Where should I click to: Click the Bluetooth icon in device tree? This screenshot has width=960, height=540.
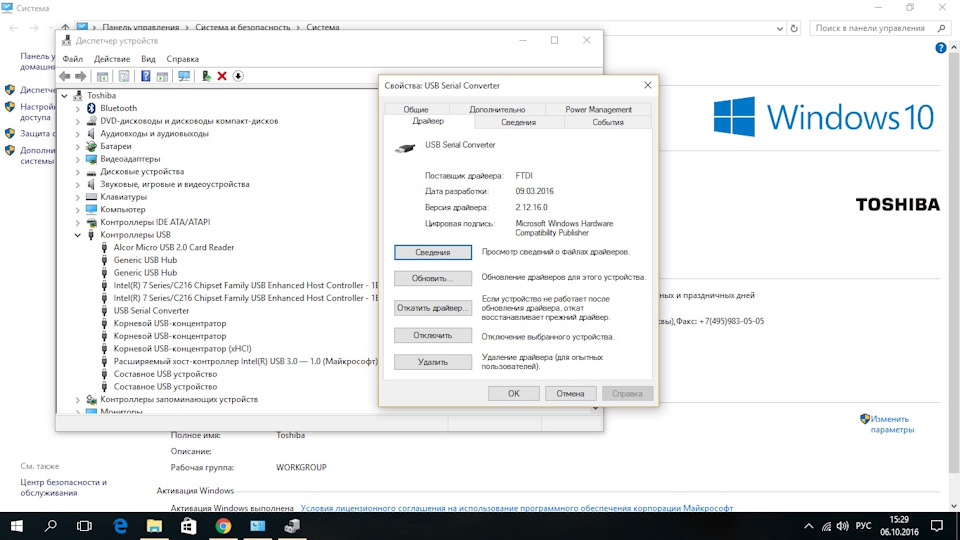[91, 108]
